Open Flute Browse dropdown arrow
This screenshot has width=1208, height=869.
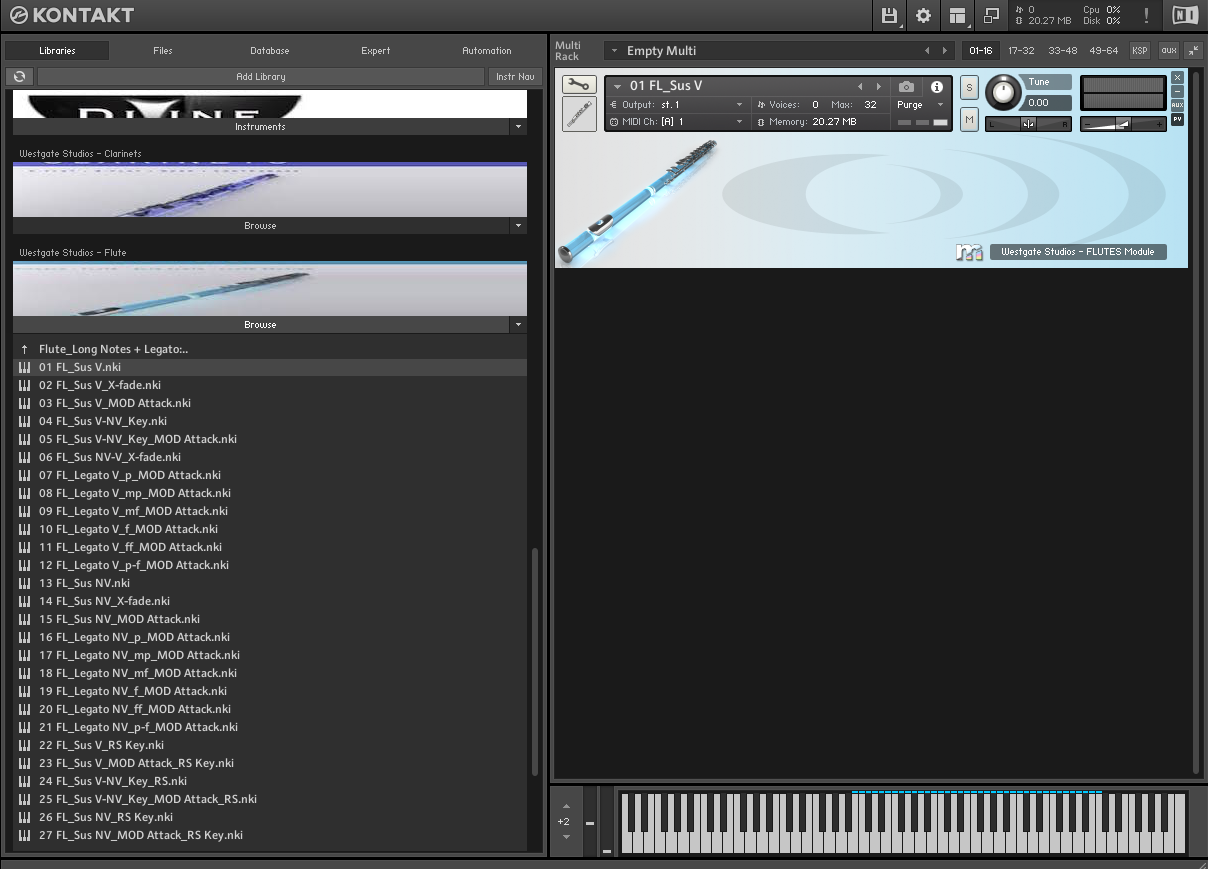click(518, 325)
